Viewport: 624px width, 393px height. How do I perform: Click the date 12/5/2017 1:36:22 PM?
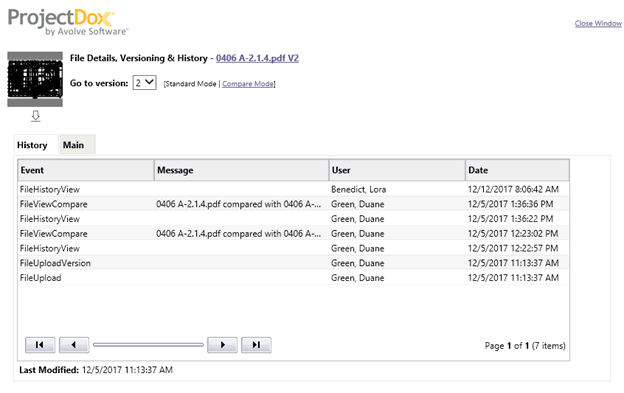point(511,219)
